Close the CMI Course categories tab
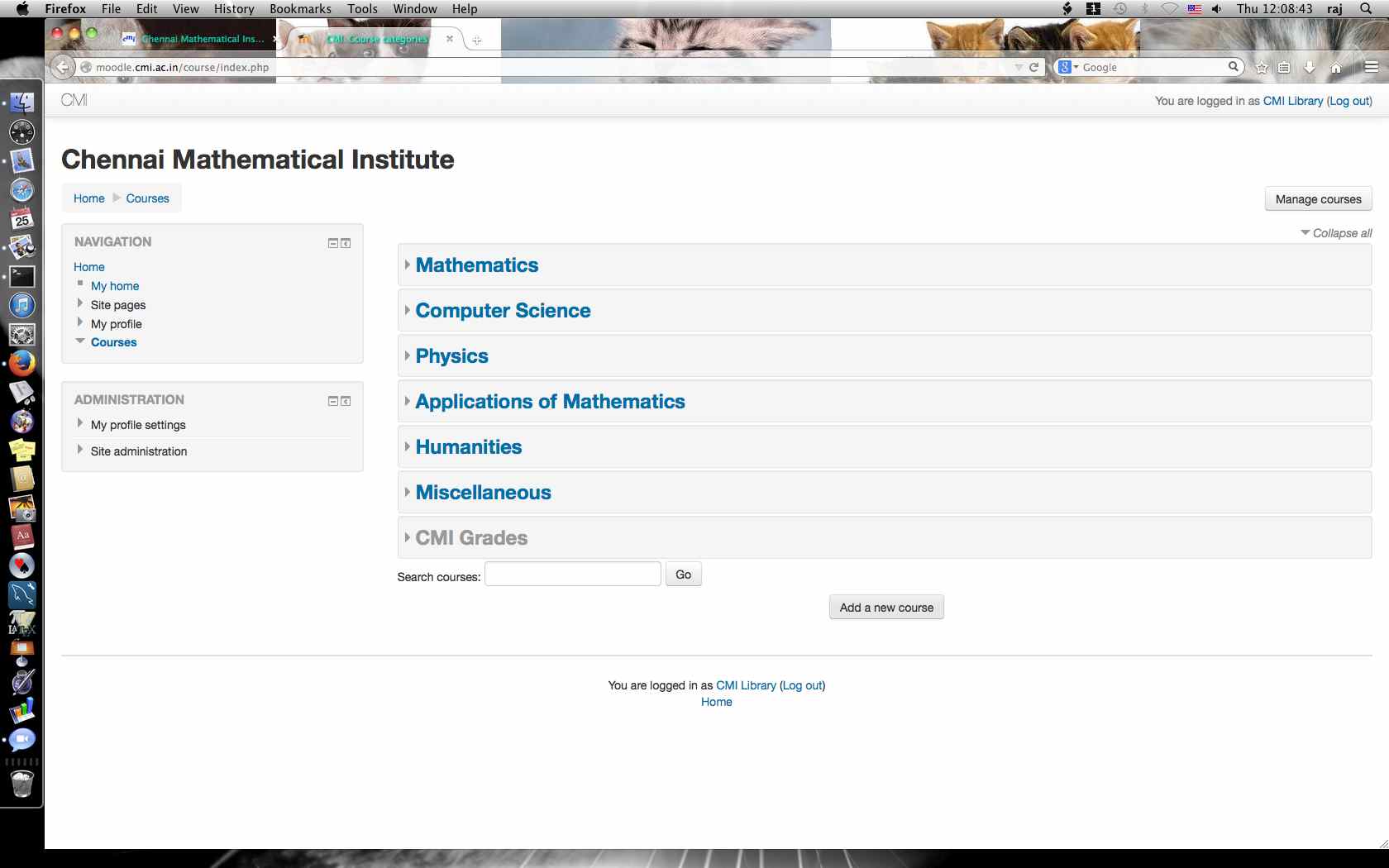 tap(450, 39)
